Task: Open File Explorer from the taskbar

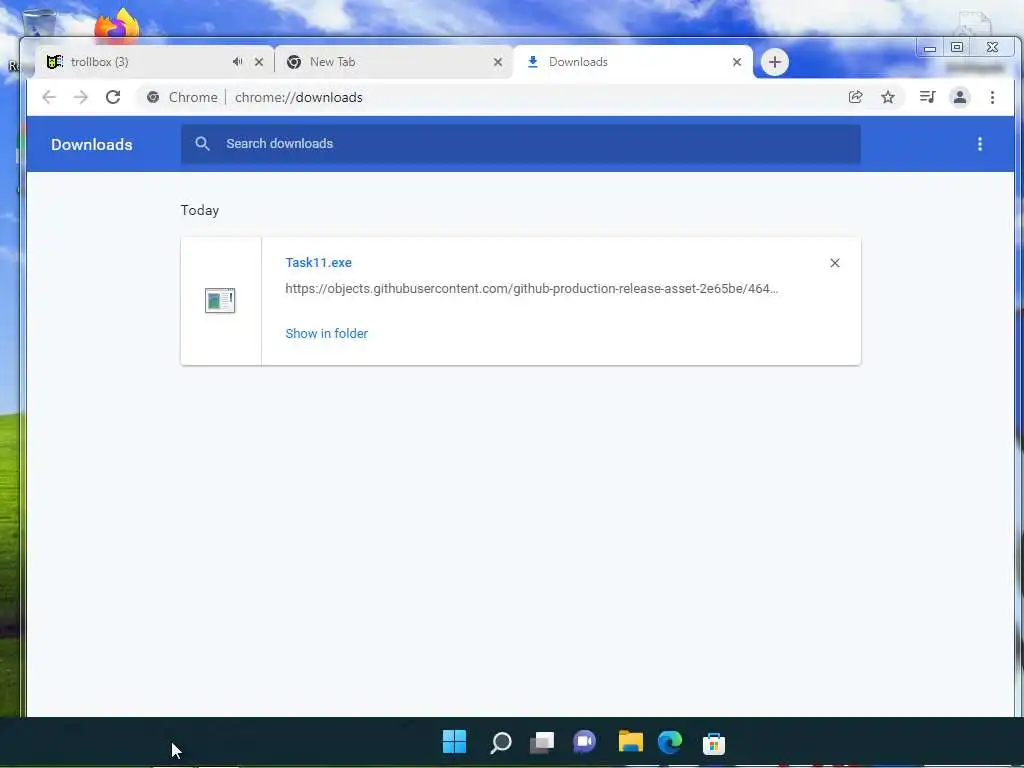Action: 631,742
